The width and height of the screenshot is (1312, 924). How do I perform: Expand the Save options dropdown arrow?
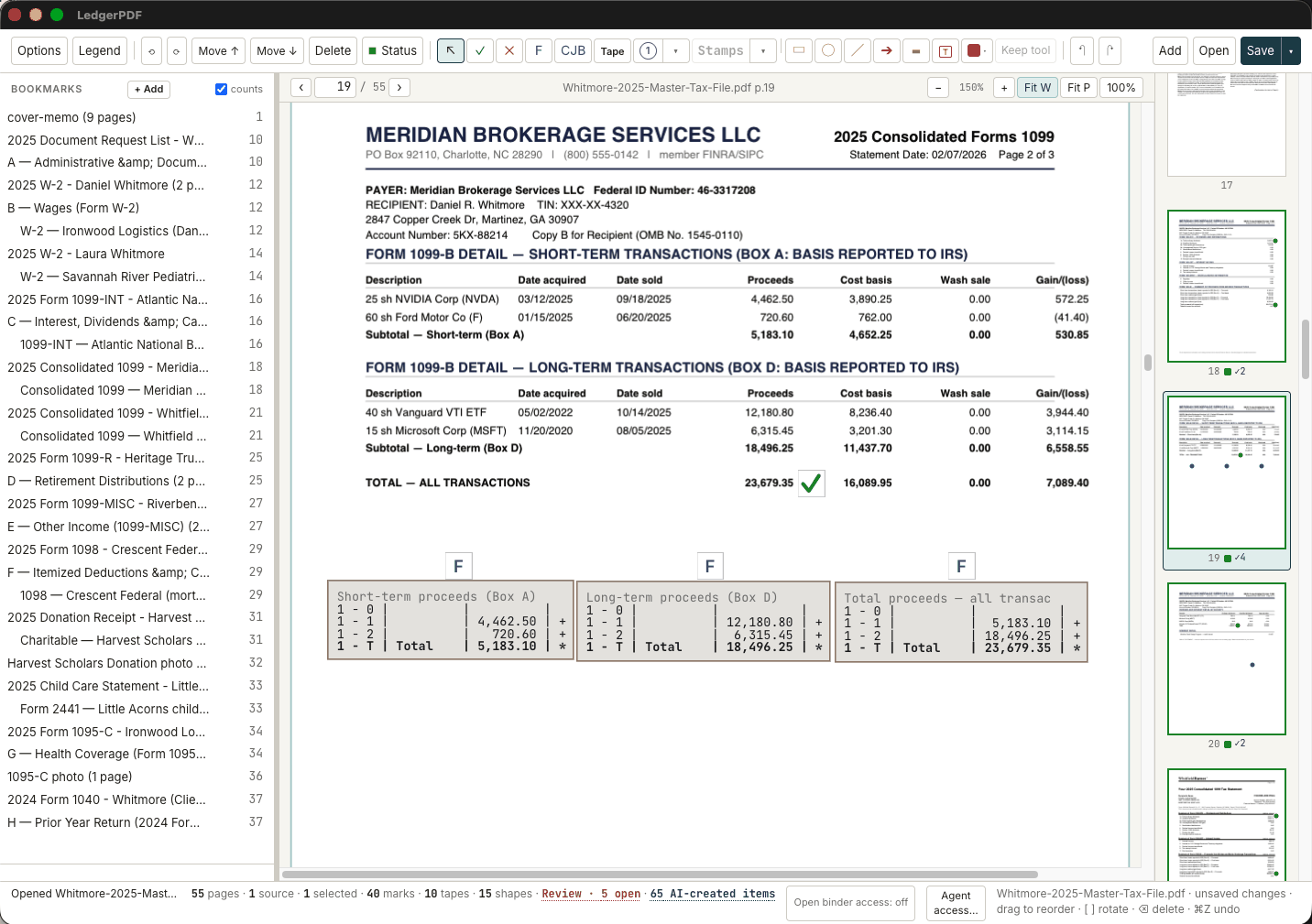(x=1290, y=50)
